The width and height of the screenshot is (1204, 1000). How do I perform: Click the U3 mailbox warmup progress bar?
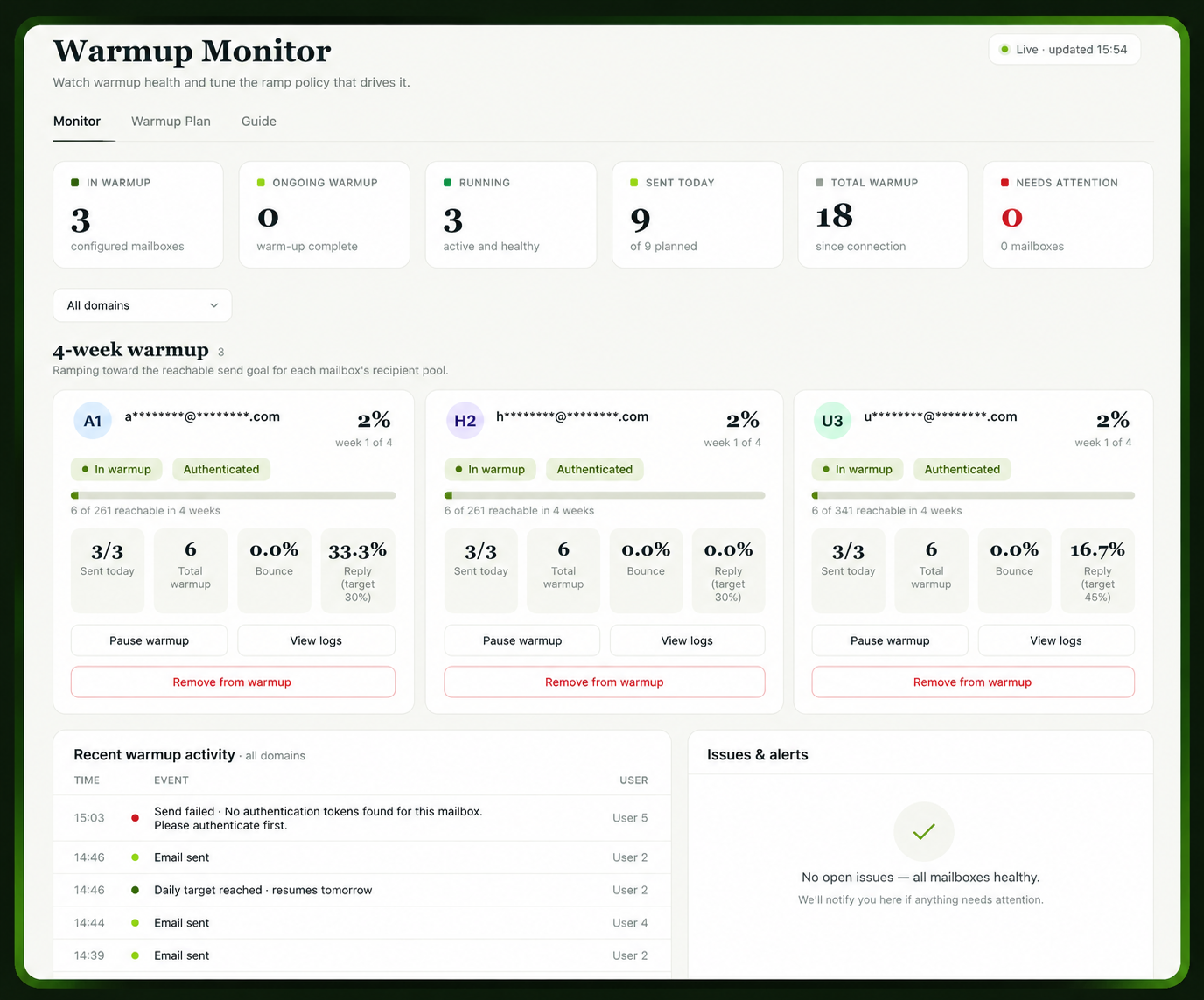pos(973,495)
